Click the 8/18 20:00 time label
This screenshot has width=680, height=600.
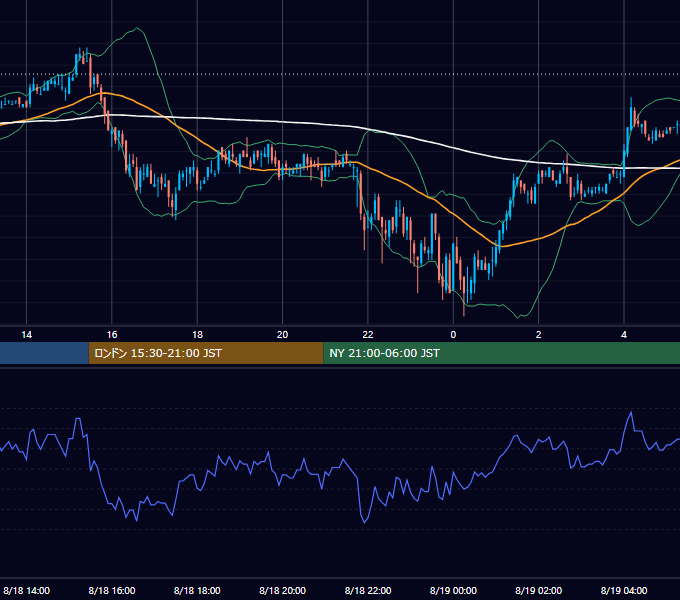[282, 590]
